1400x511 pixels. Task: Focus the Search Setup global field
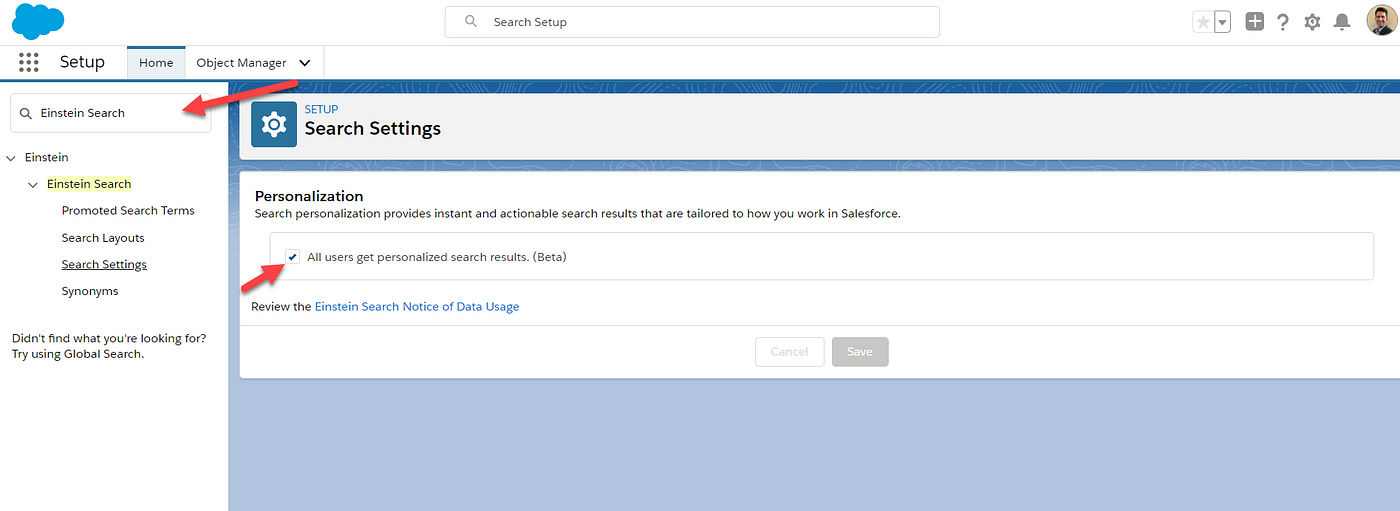pyautogui.click(x=692, y=22)
